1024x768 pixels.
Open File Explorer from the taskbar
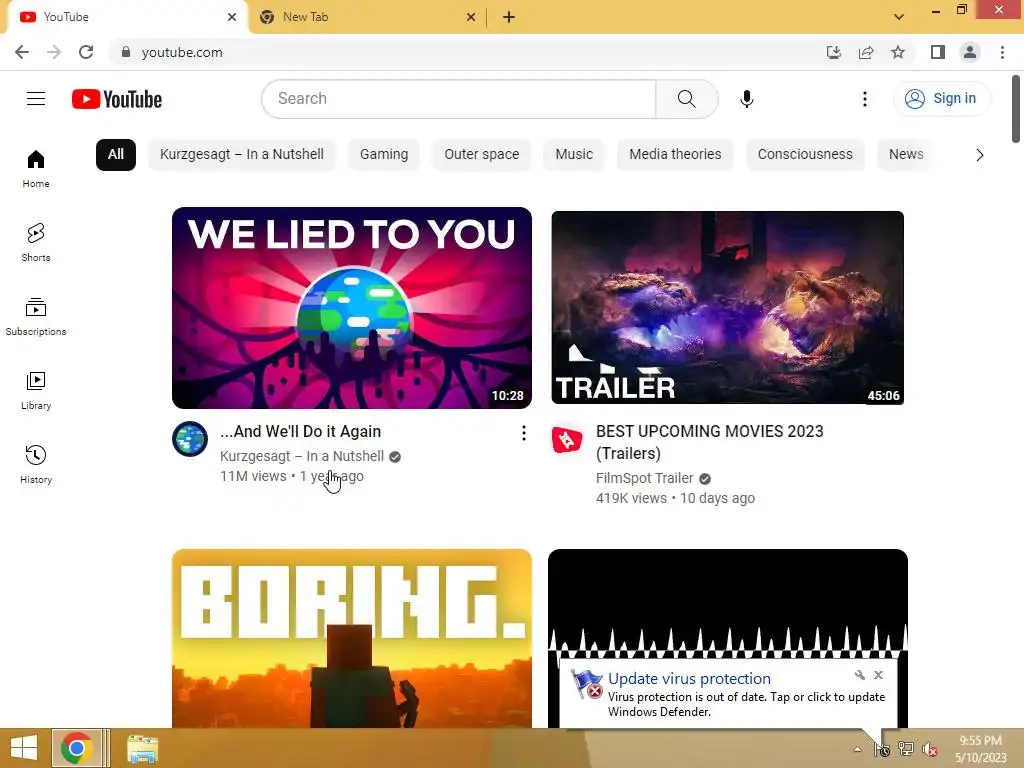click(142, 749)
